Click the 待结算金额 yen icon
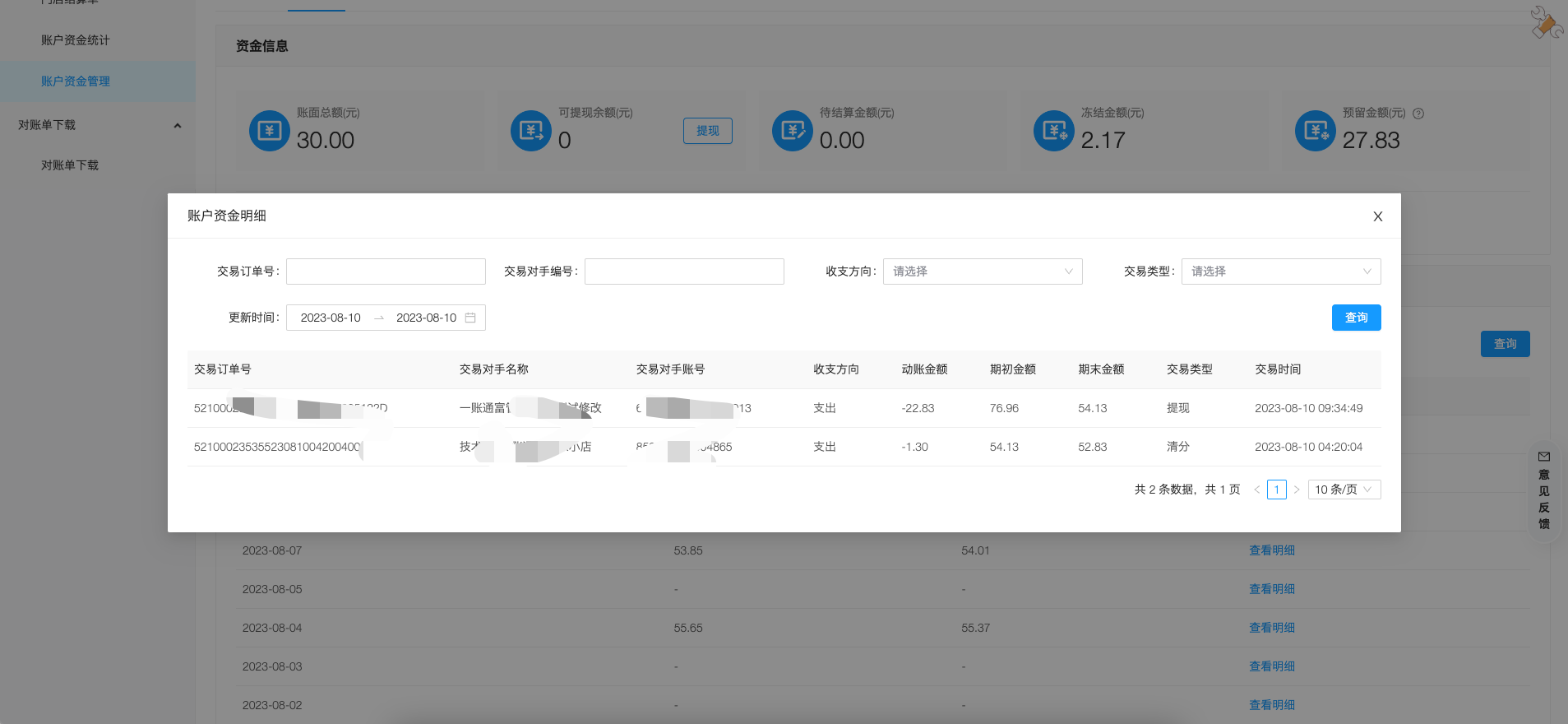Image resolution: width=1568 pixels, height=724 pixels. 793,131
